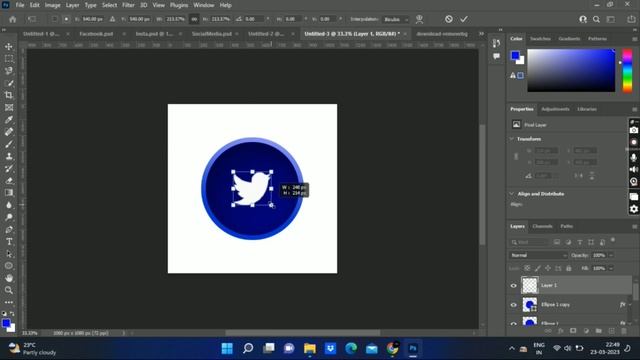The height and width of the screenshot is (360, 640).
Task: Select the Lasso tool
Action: click(9, 71)
